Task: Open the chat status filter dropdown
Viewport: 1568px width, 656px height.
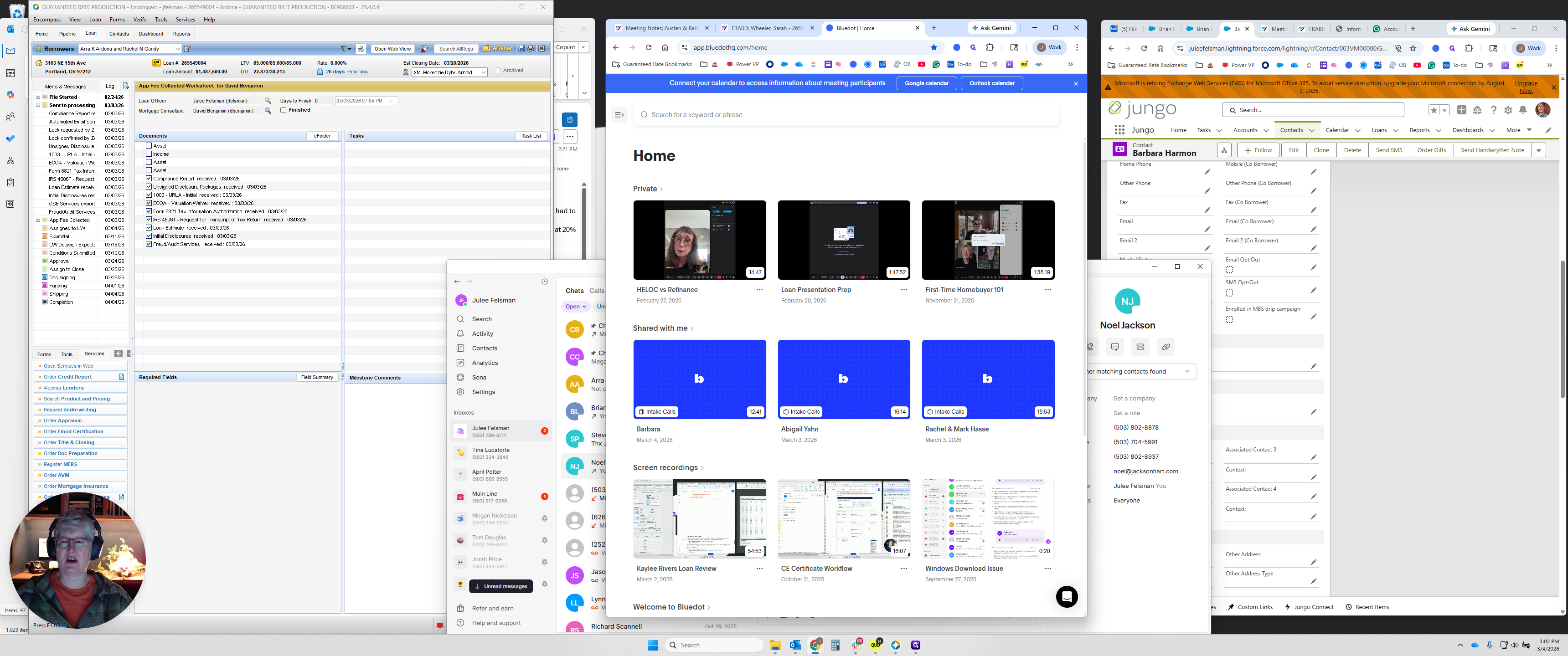Action: pyautogui.click(x=575, y=307)
